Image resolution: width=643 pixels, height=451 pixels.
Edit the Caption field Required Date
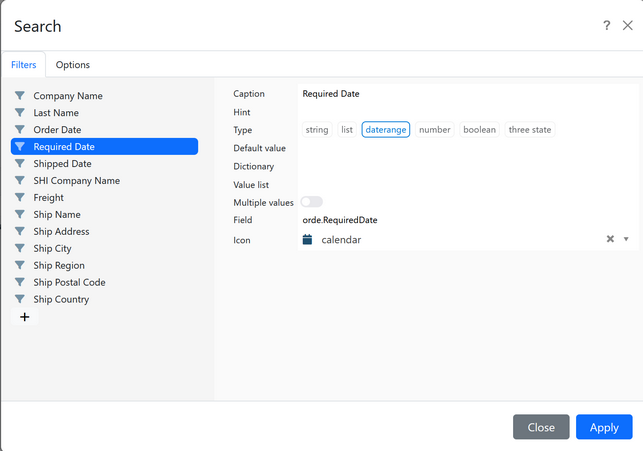coord(468,93)
